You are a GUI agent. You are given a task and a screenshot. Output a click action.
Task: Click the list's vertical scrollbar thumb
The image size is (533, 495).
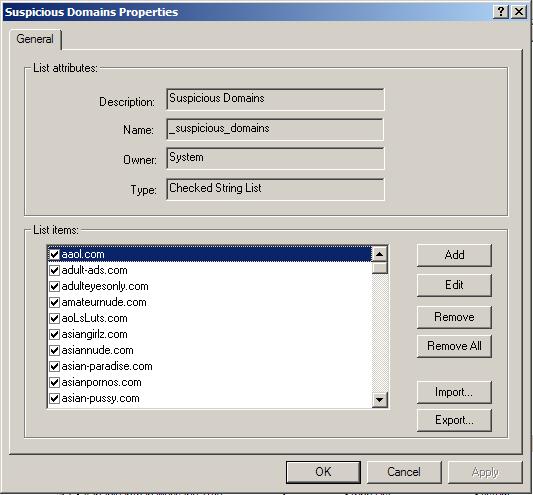[380, 268]
